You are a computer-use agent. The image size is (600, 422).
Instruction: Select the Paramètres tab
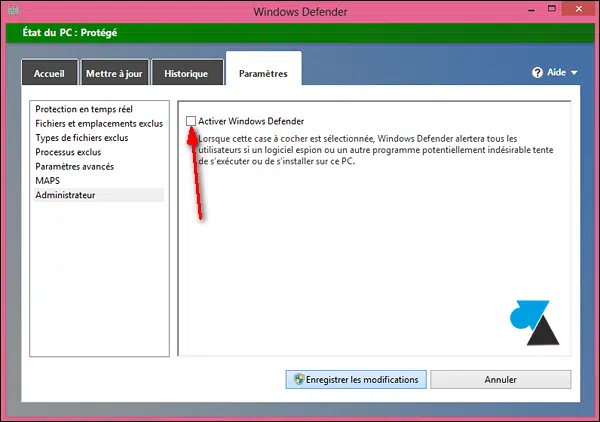coord(263,69)
